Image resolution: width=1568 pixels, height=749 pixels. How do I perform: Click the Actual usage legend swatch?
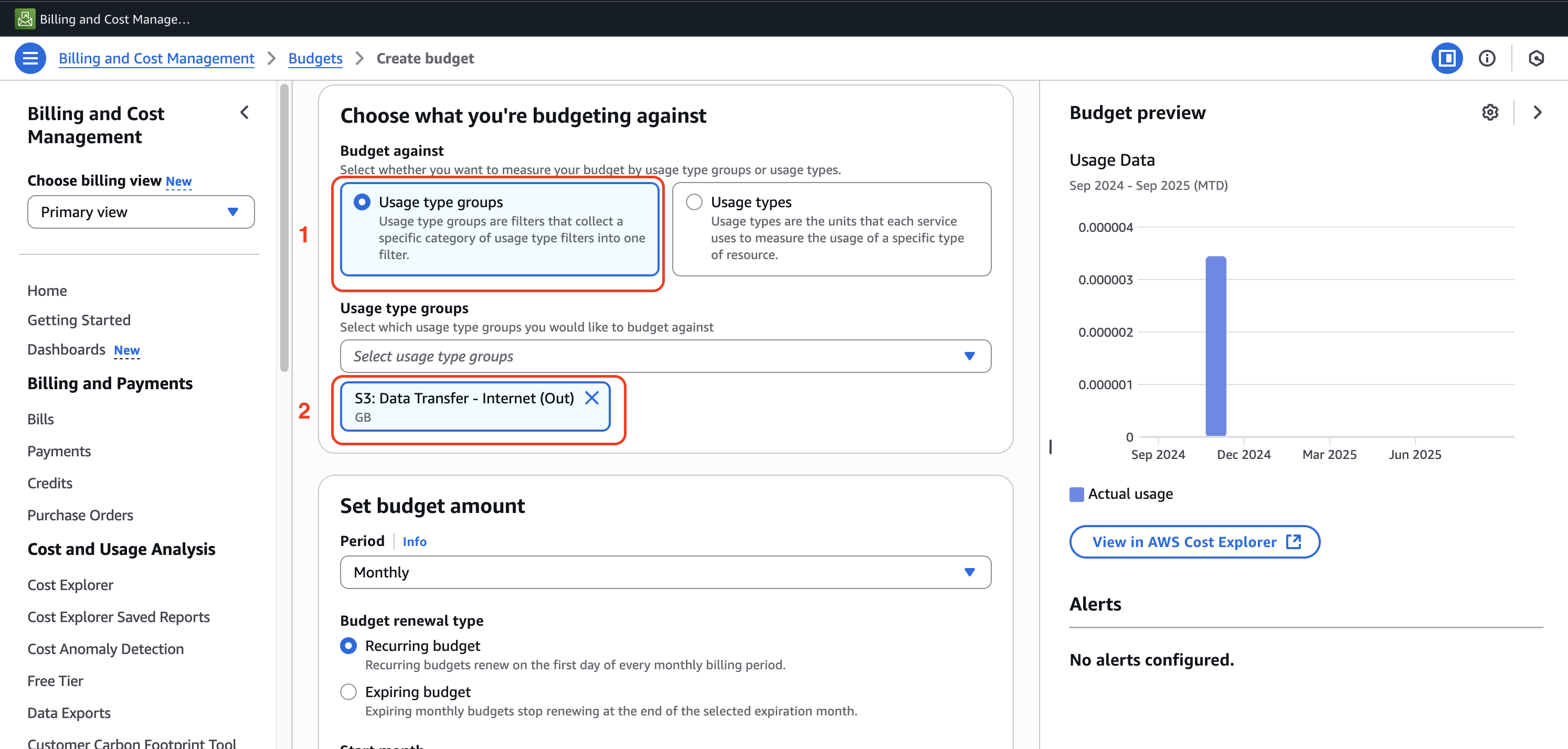pos(1076,494)
